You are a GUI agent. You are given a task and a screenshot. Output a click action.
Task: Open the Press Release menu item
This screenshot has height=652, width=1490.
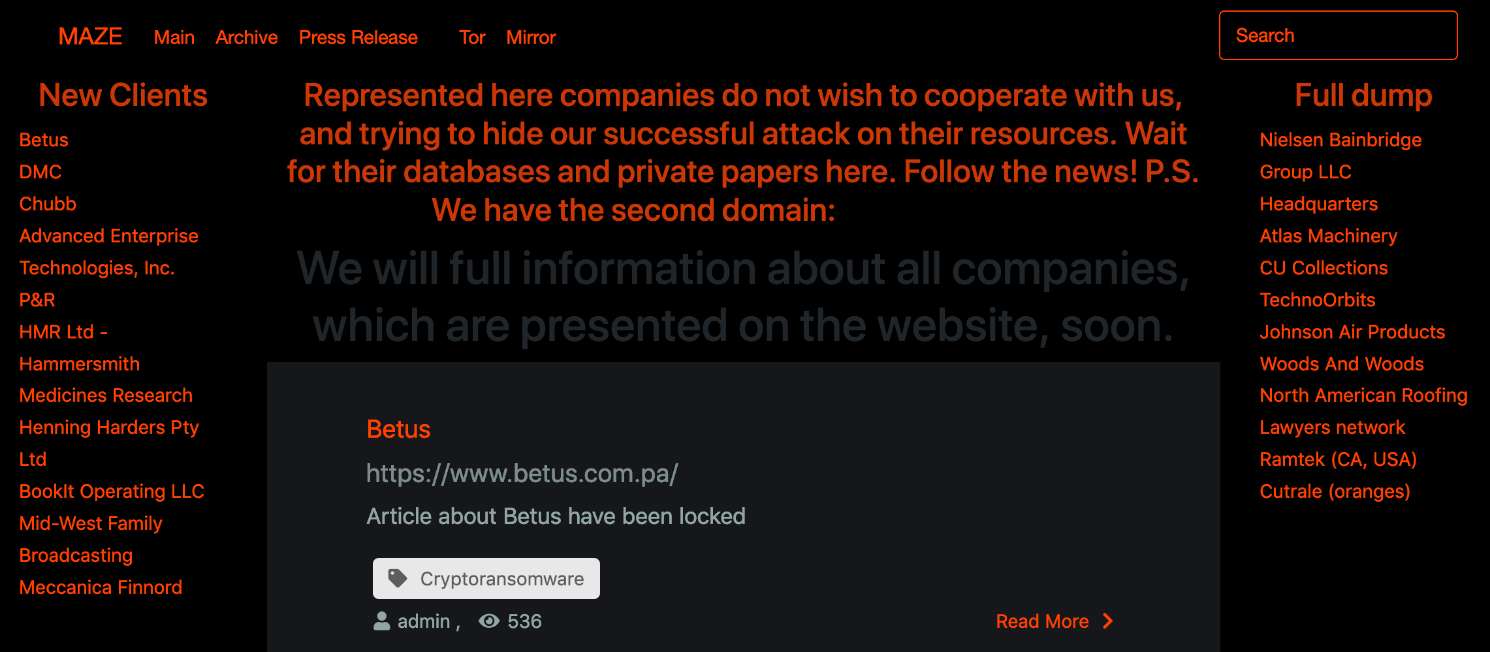[x=358, y=38]
